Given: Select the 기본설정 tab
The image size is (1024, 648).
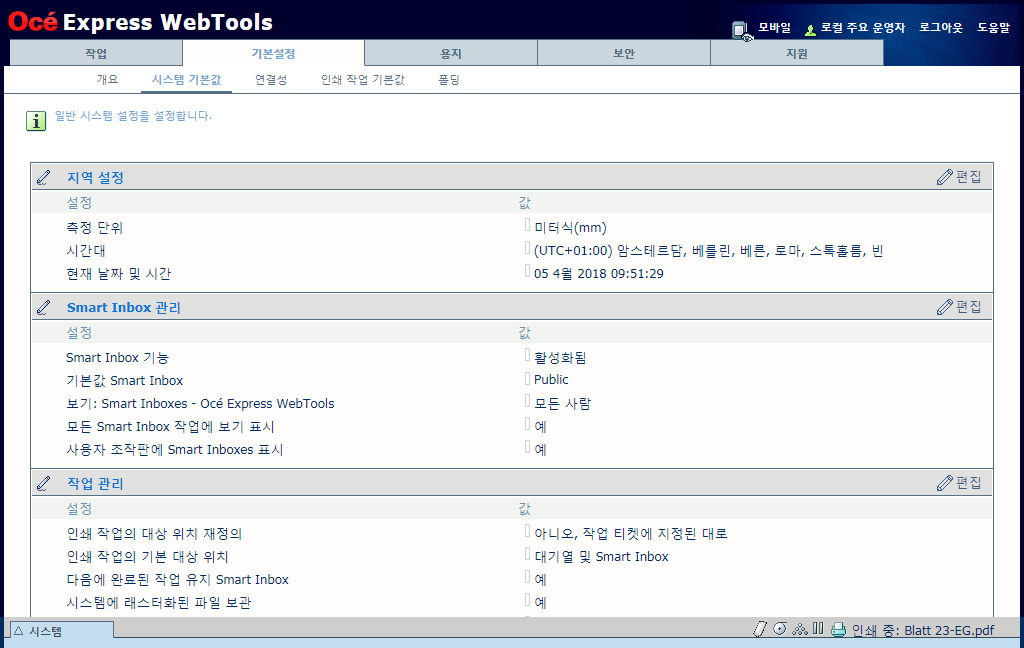Looking at the screenshot, I should (x=274, y=54).
